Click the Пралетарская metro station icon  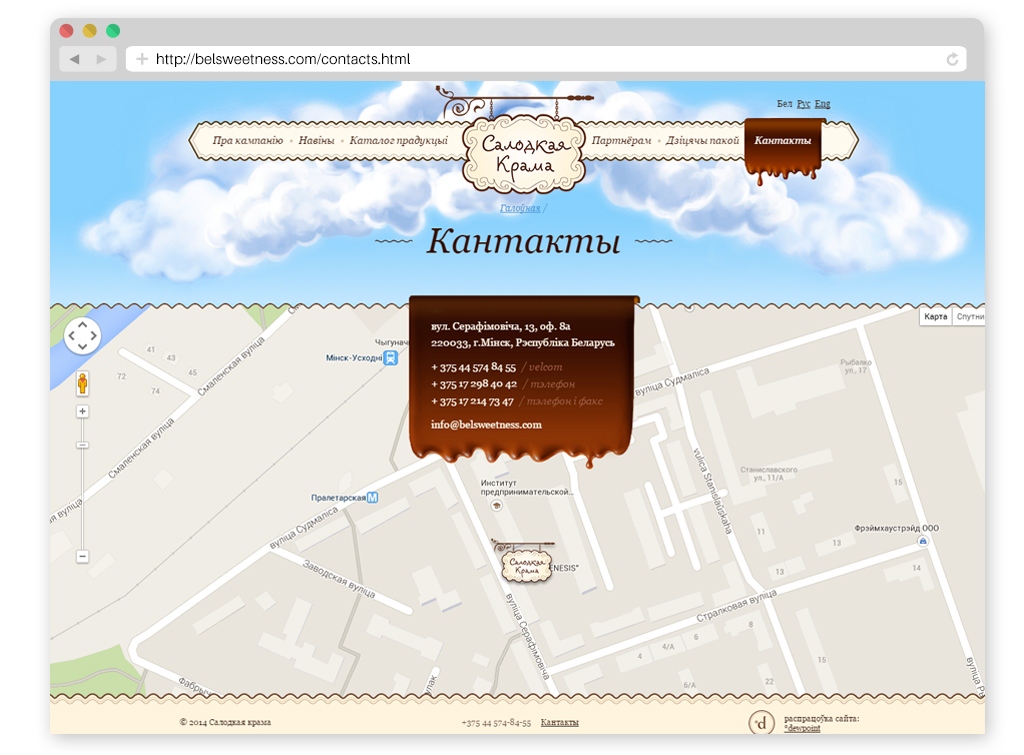[x=373, y=498]
